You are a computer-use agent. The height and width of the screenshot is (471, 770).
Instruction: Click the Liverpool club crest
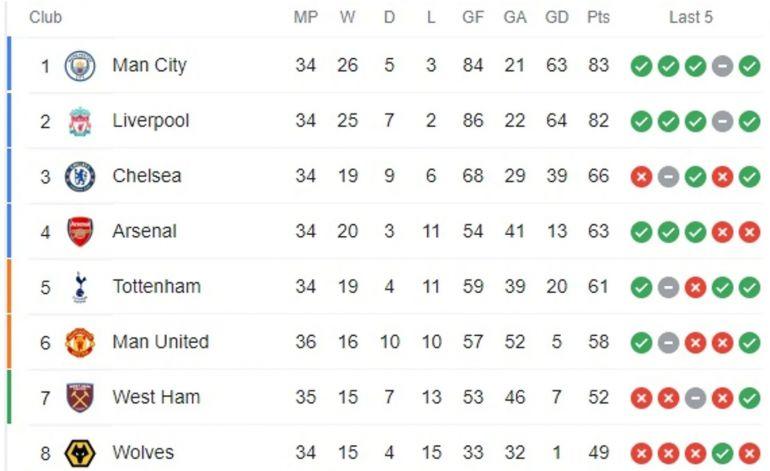[x=80, y=121]
